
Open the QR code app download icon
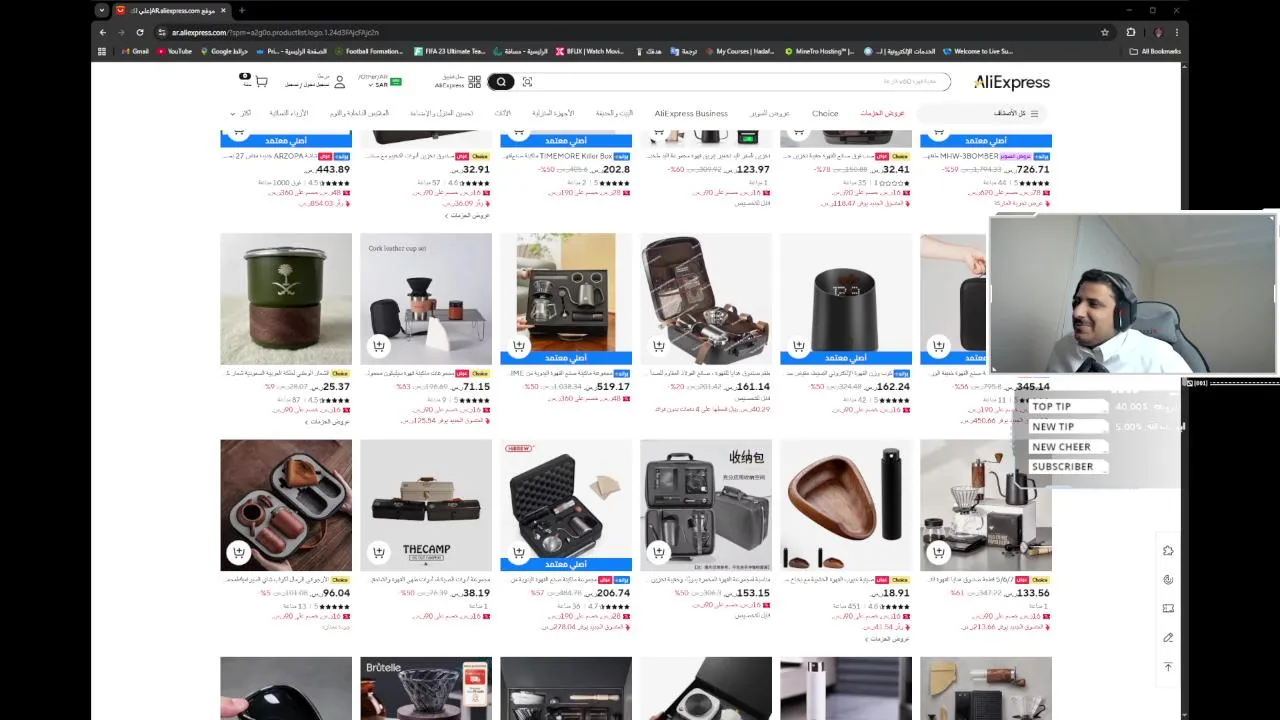coord(474,82)
